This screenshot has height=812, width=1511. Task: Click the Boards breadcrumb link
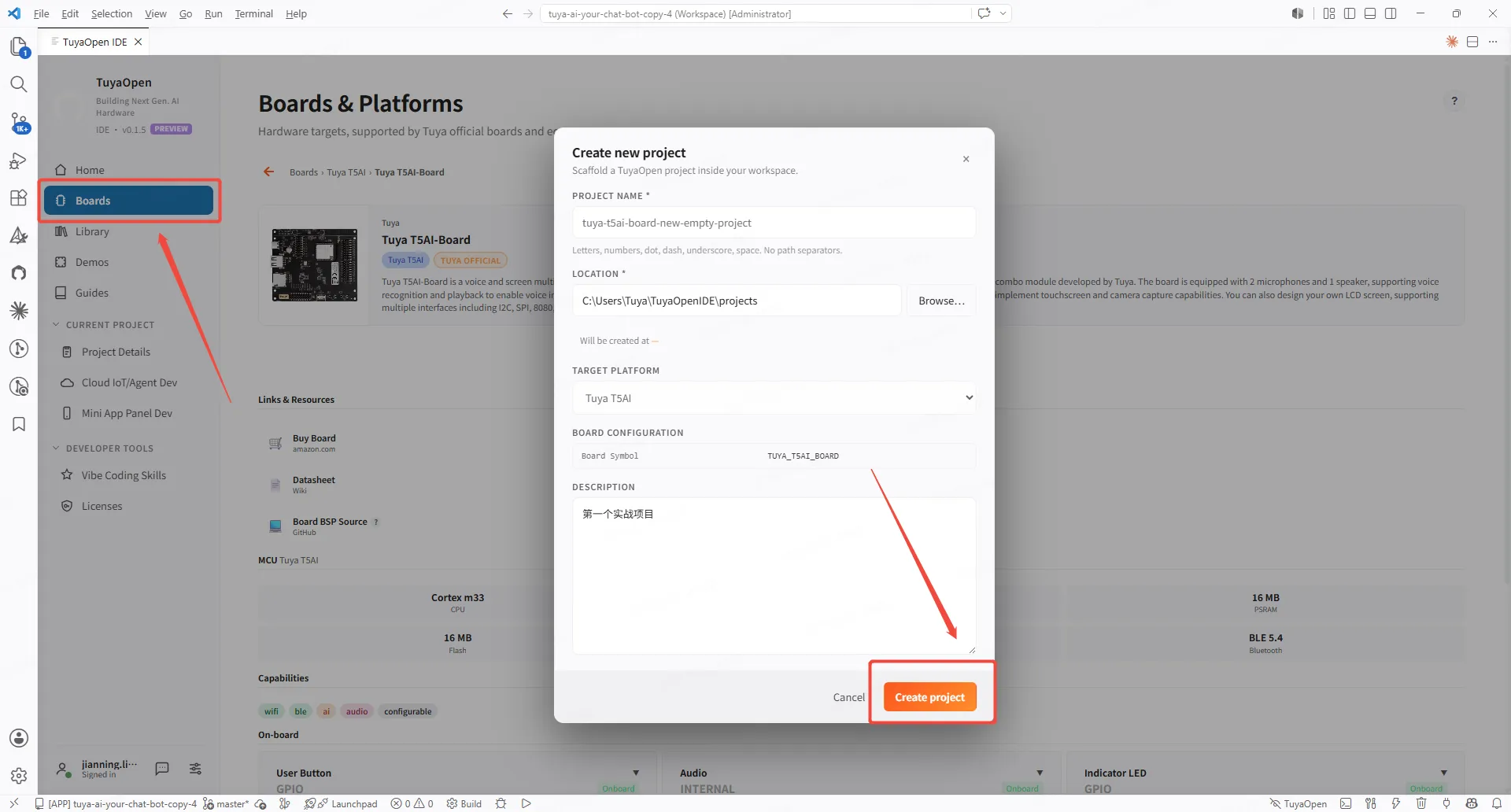pos(303,172)
